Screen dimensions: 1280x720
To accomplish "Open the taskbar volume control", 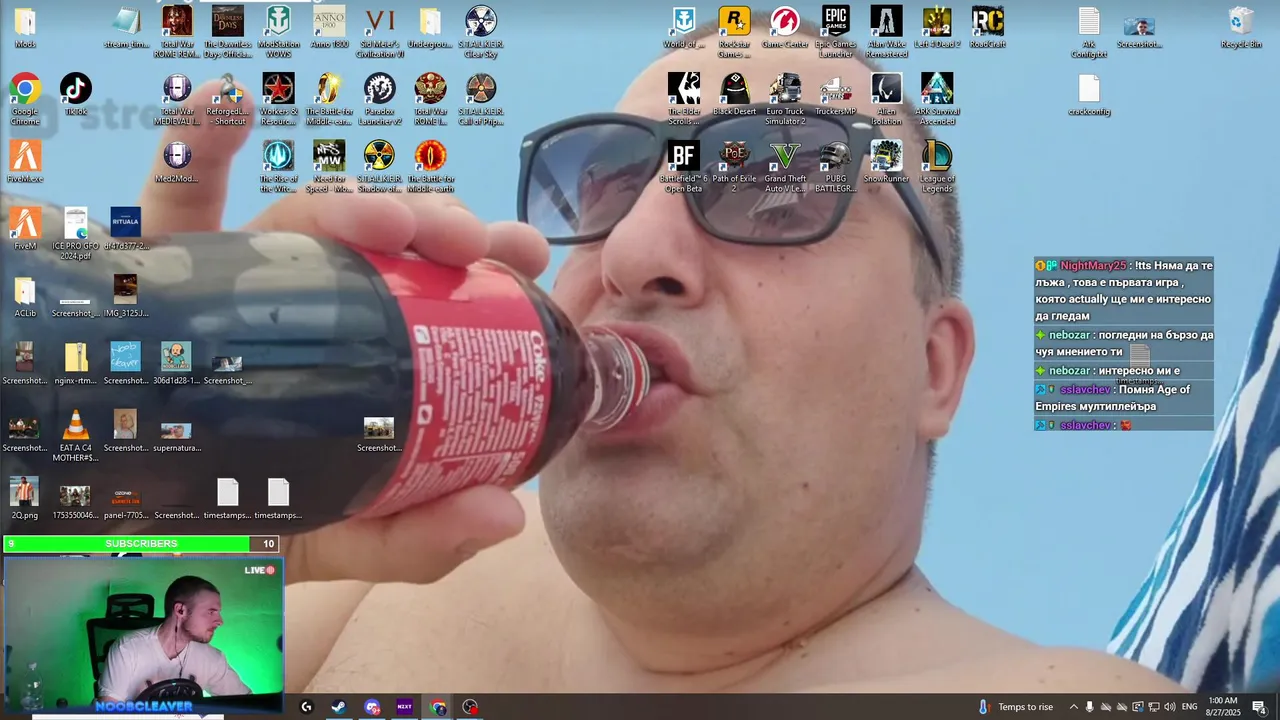I will click(1170, 707).
